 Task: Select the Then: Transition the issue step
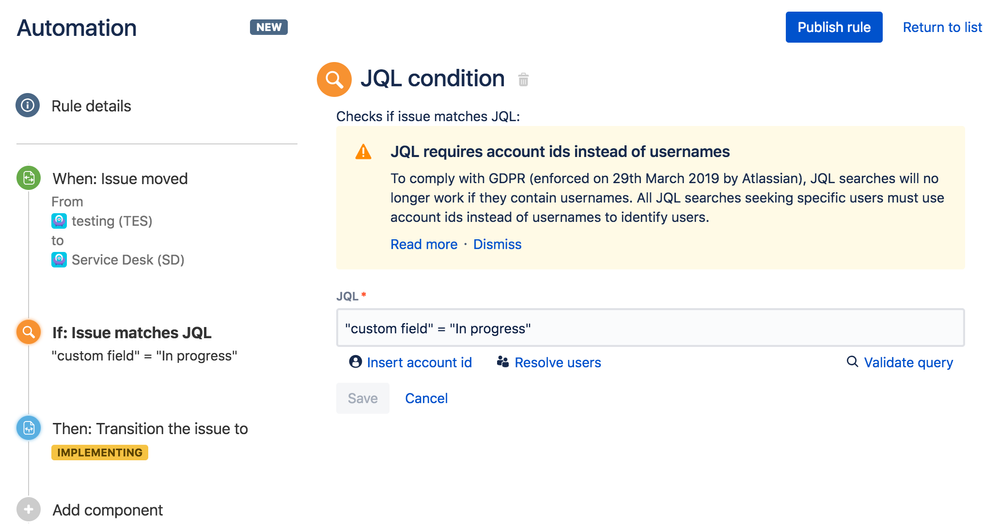click(150, 428)
